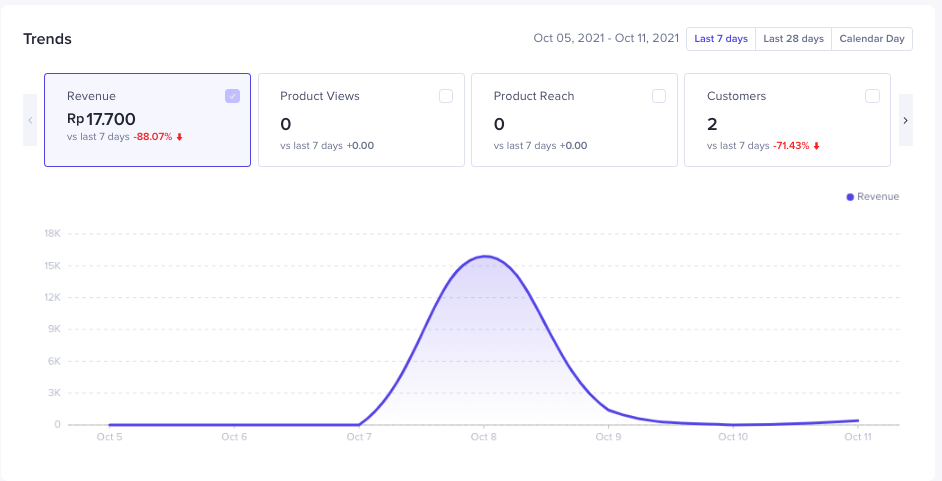Select the Last 7 days tab
This screenshot has width=942, height=481.
pyautogui.click(x=720, y=39)
